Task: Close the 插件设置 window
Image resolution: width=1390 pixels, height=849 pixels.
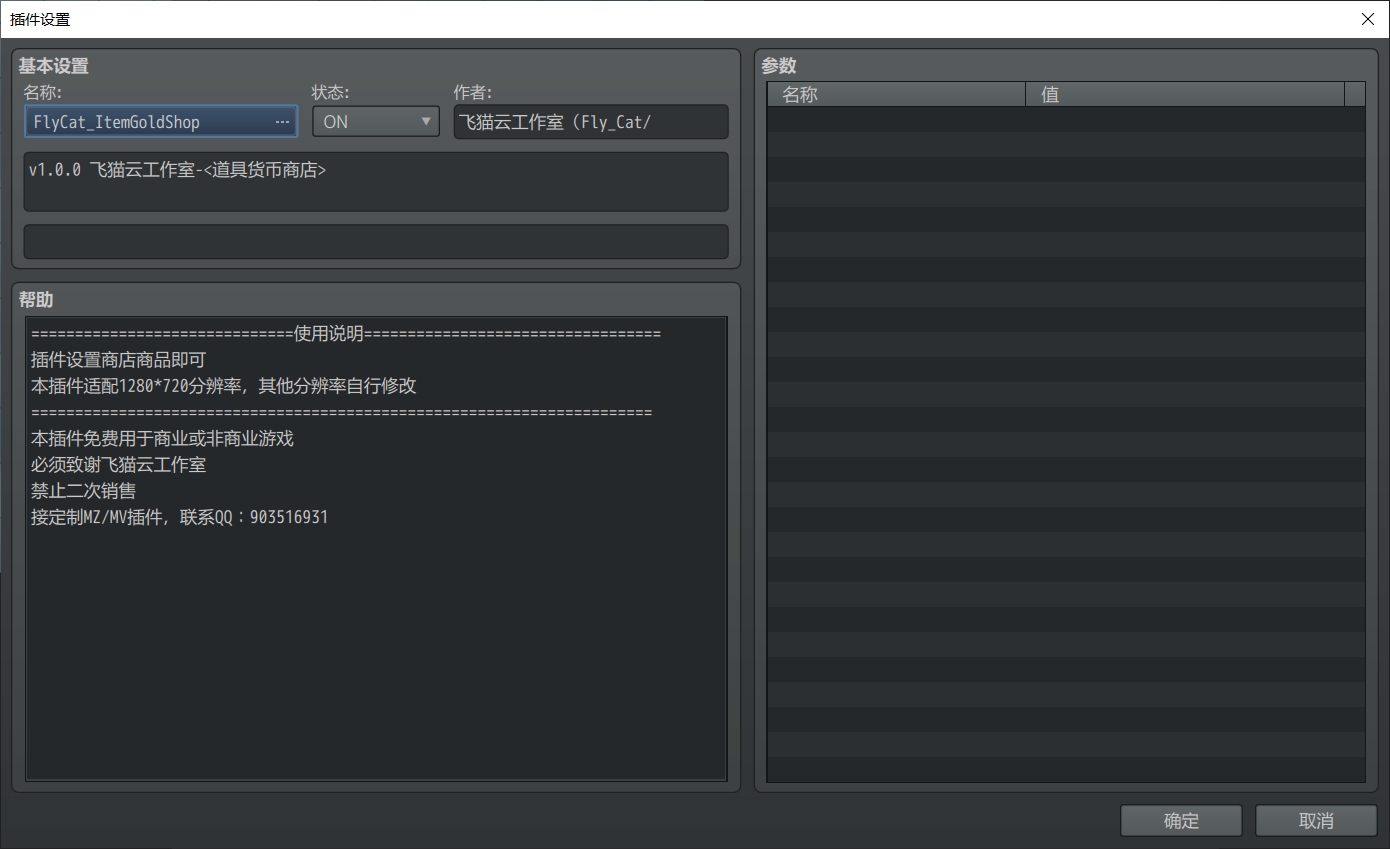Action: pos(1367,19)
